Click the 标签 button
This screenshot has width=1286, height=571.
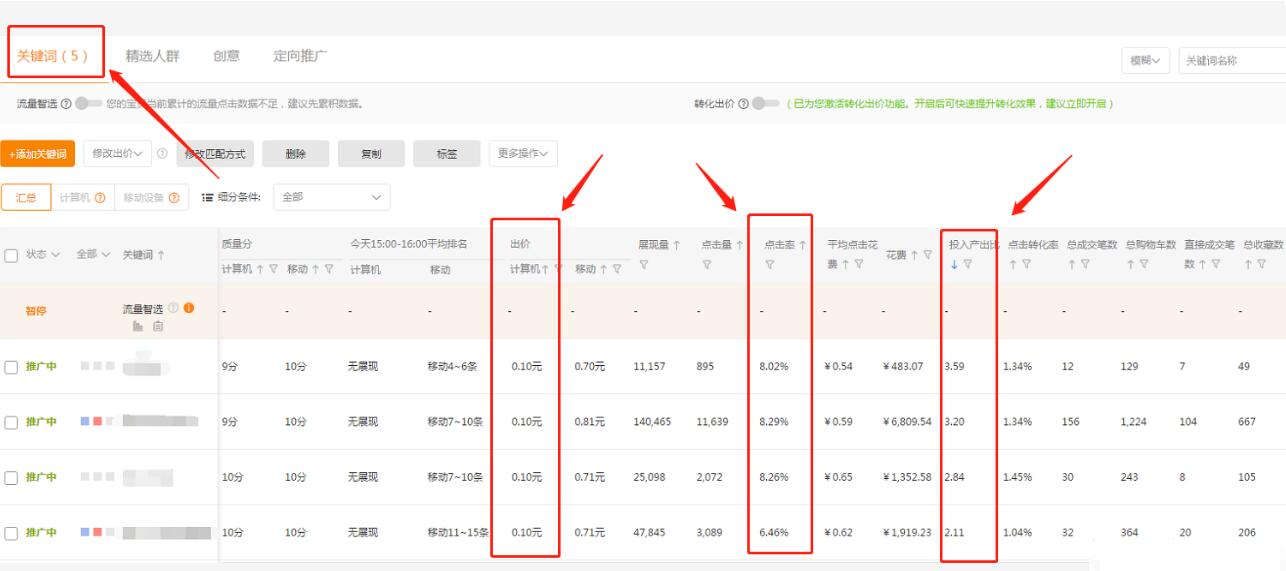pos(446,154)
